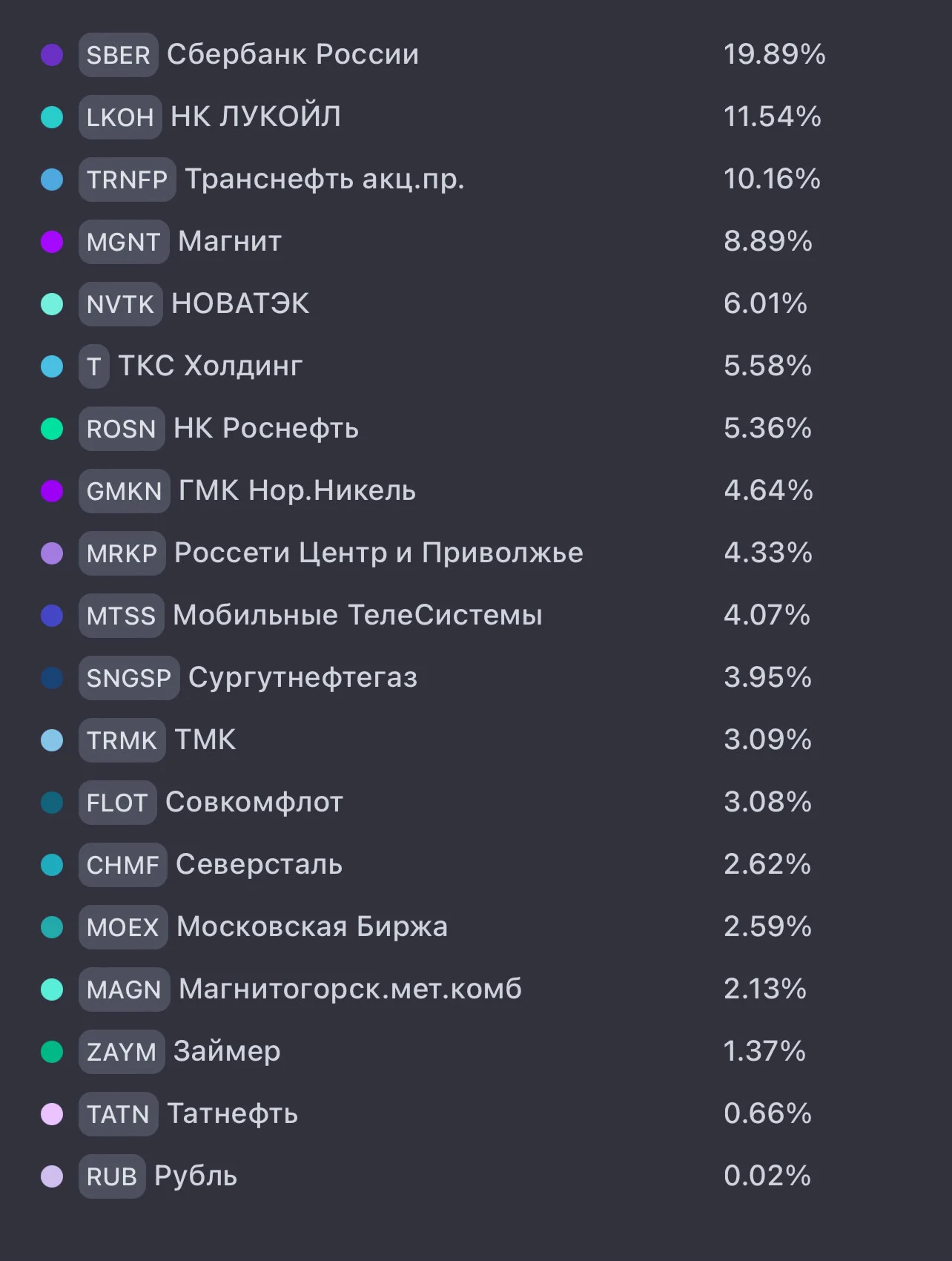Select the ROSN ticker badge
The height and width of the screenshot is (1261, 952).
[x=122, y=429]
